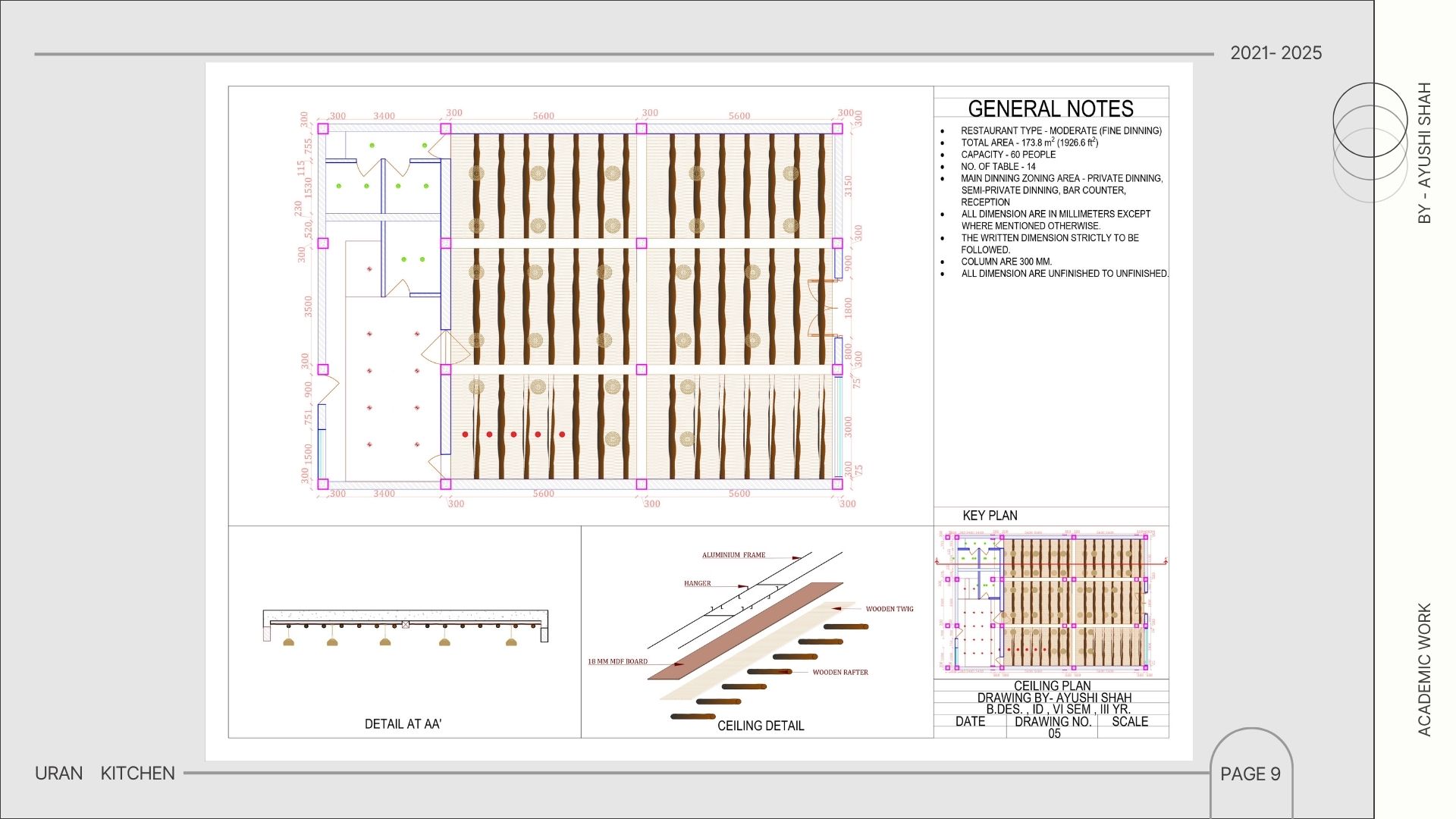Click the KEY PLAN thumbnail drawing
Viewport: 1456px width, 819px height.
tap(1051, 602)
